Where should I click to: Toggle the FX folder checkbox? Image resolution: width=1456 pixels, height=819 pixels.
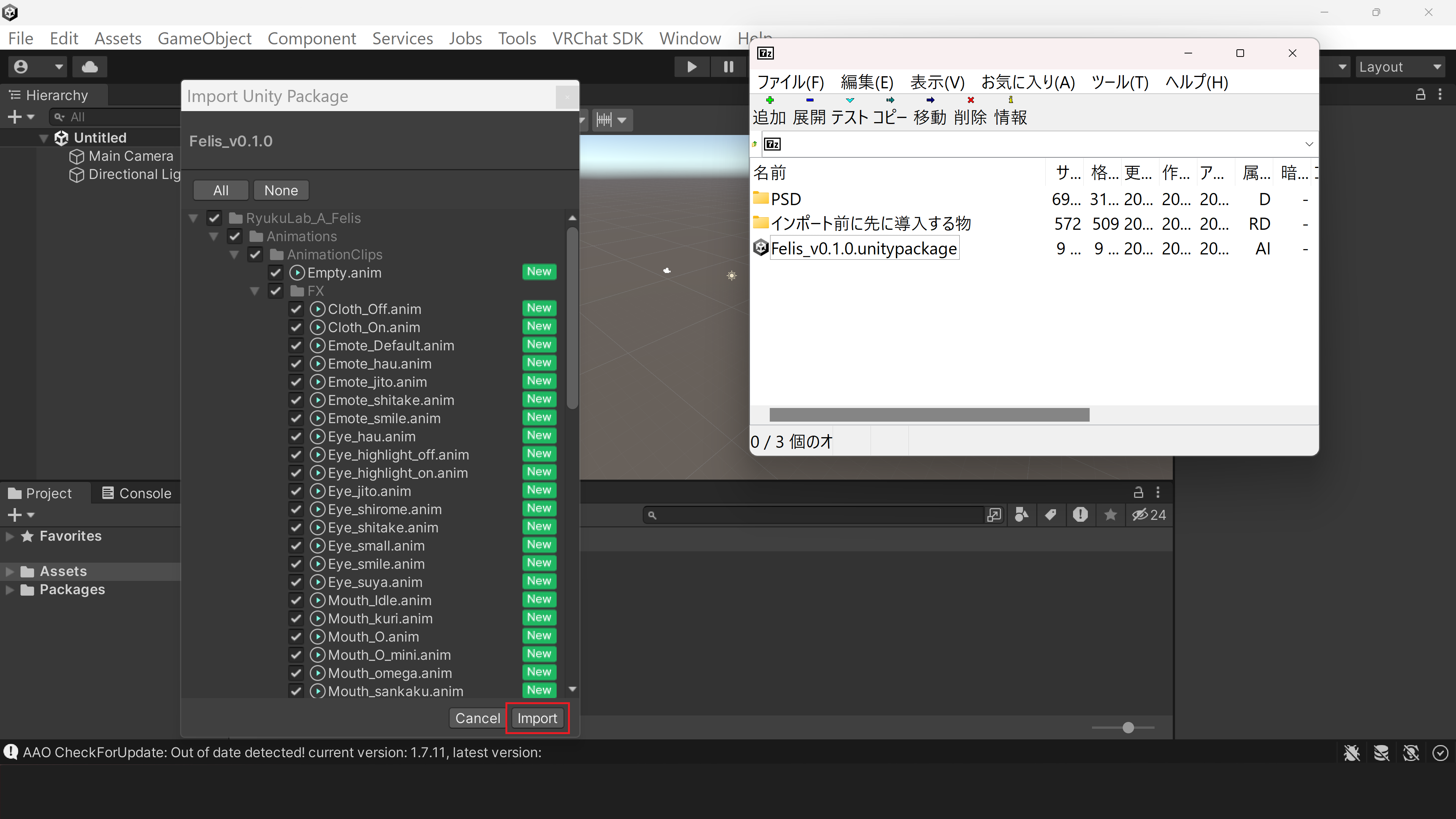coord(275,290)
